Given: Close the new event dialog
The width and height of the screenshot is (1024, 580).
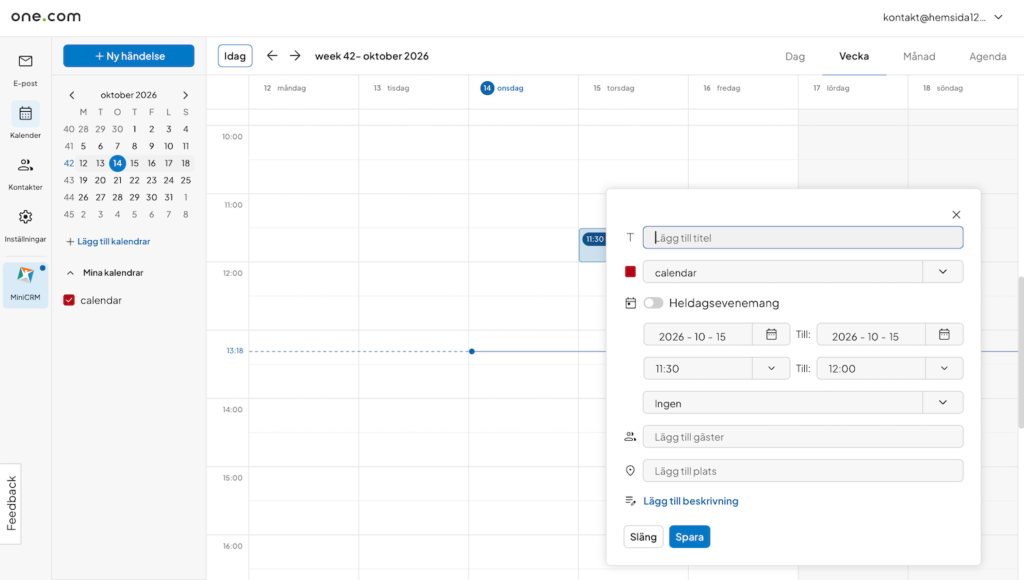Looking at the screenshot, I should pos(956,215).
